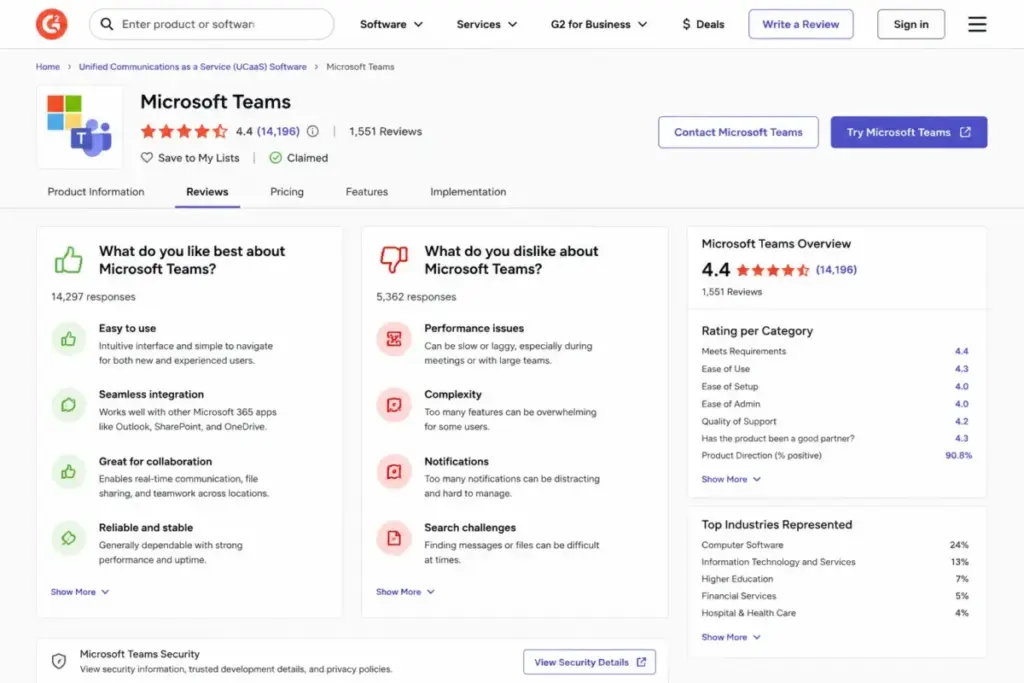Click the Meets Requirements 4.4 score

[961, 351]
